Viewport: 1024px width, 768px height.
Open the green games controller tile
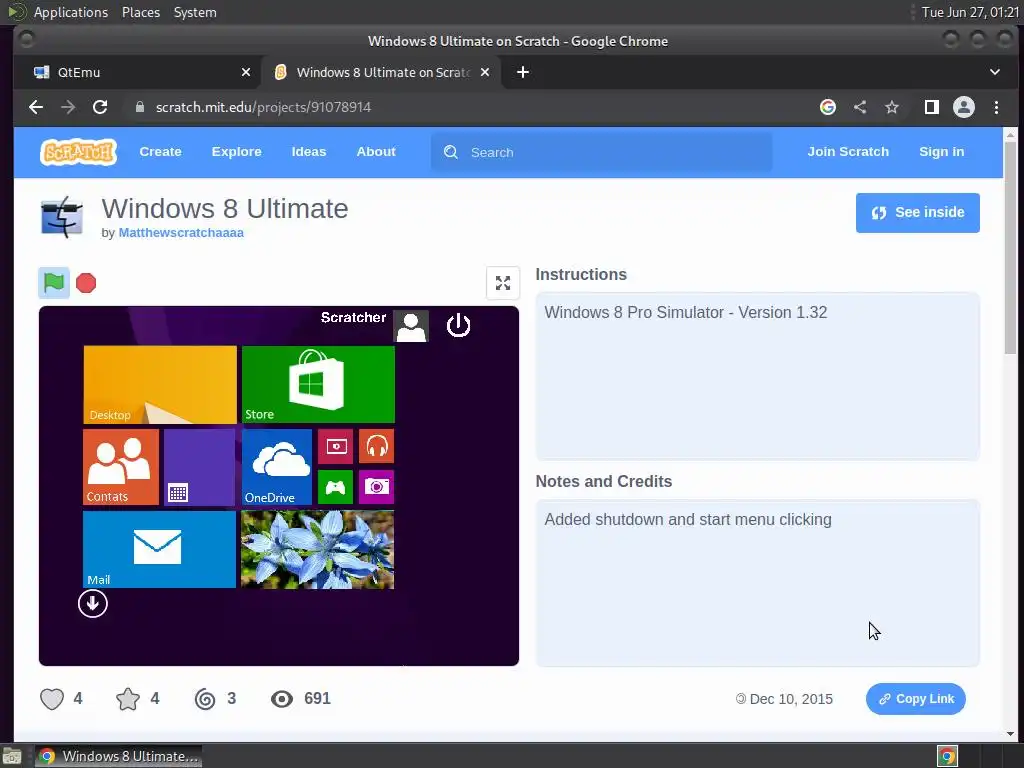(x=336, y=487)
